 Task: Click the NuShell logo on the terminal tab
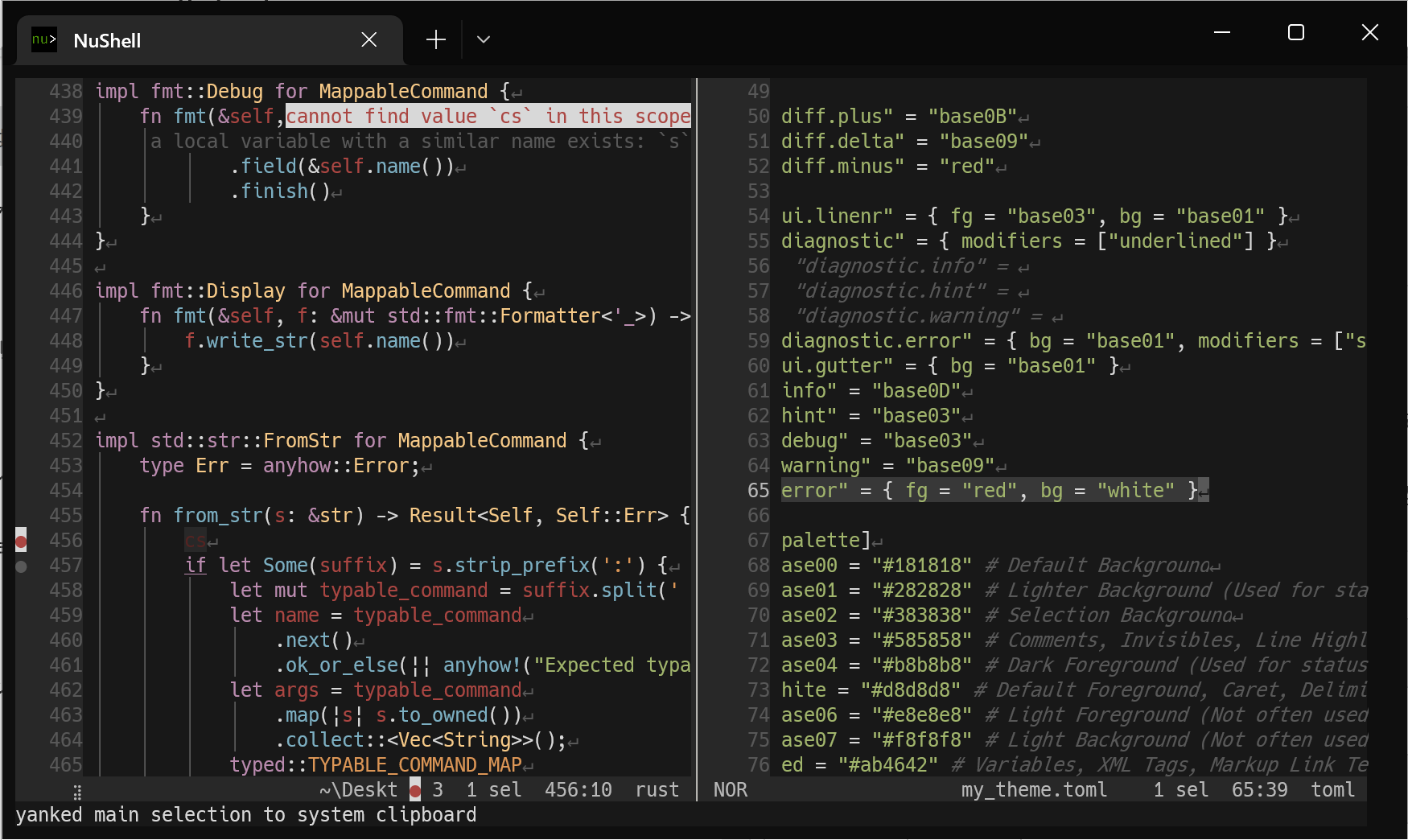(x=44, y=39)
